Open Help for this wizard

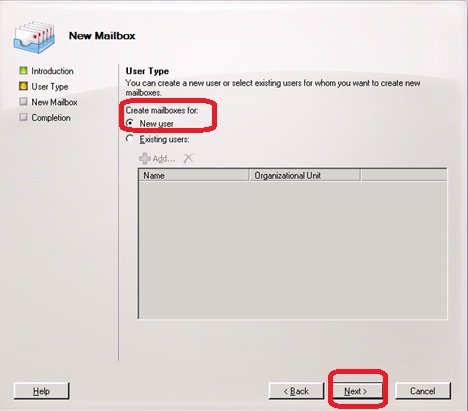tap(41, 391)
